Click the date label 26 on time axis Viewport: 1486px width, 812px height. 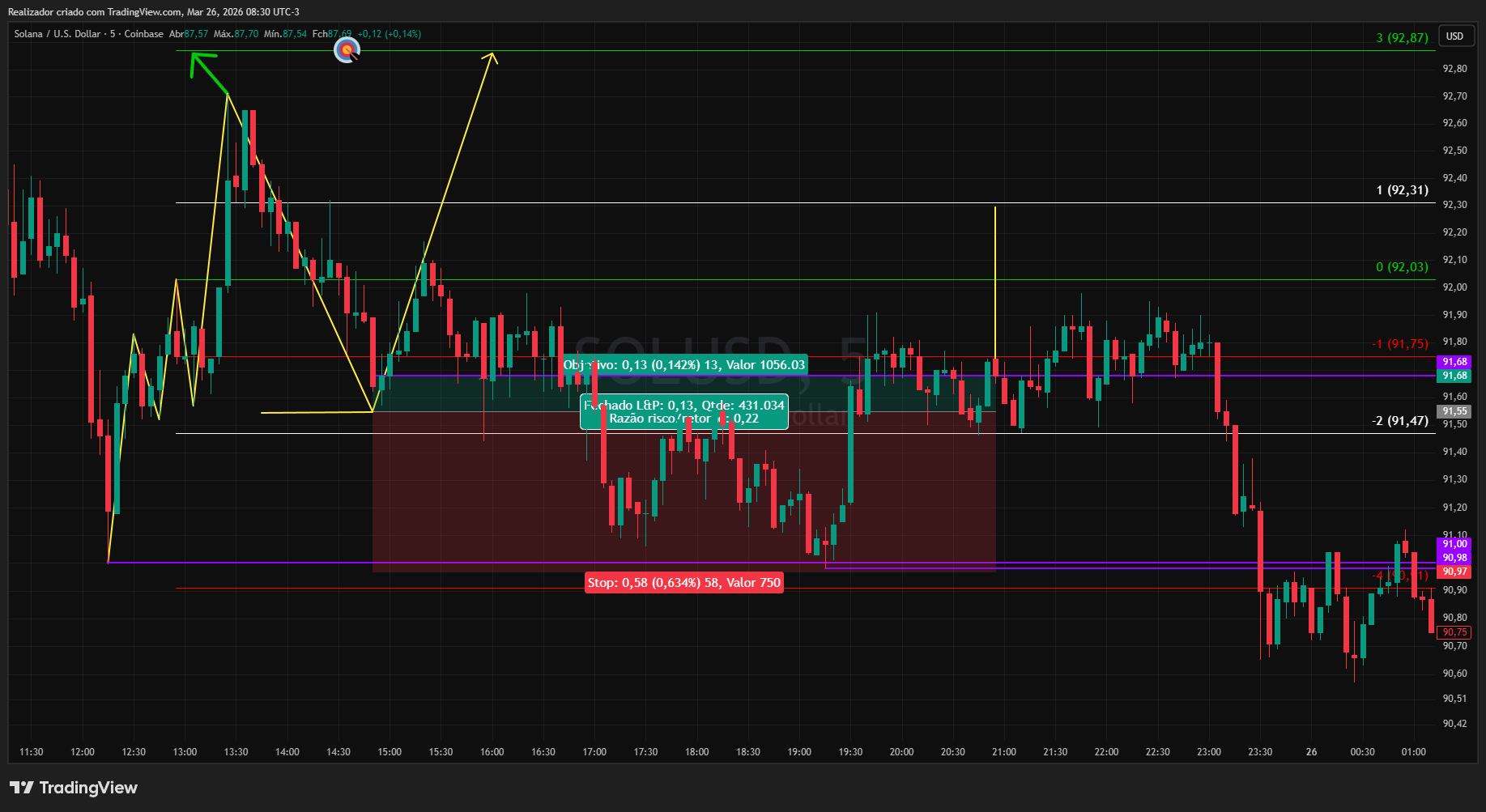[x=1311, y=752]
